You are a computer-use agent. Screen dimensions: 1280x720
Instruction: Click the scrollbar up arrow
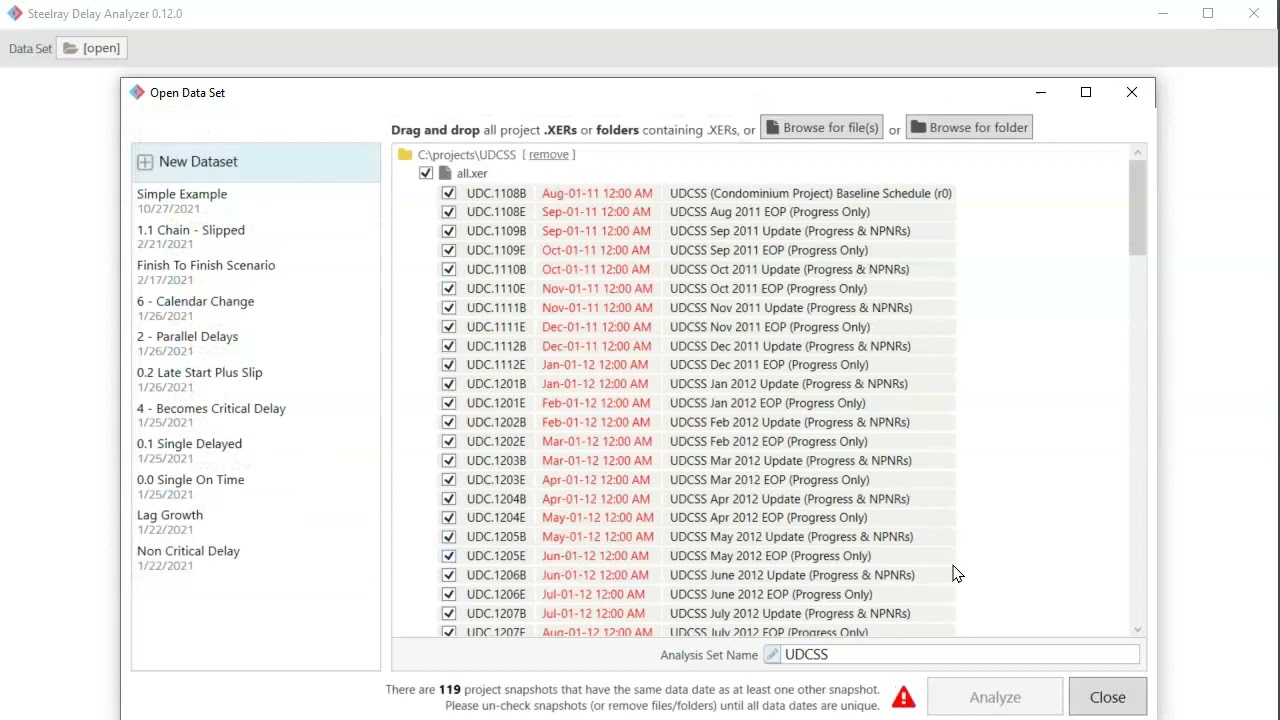(x=1137, y=153)
